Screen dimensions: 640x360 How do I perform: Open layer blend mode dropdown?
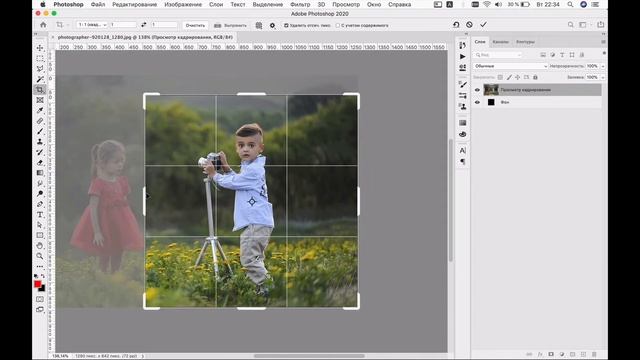[x=510, y=66]
